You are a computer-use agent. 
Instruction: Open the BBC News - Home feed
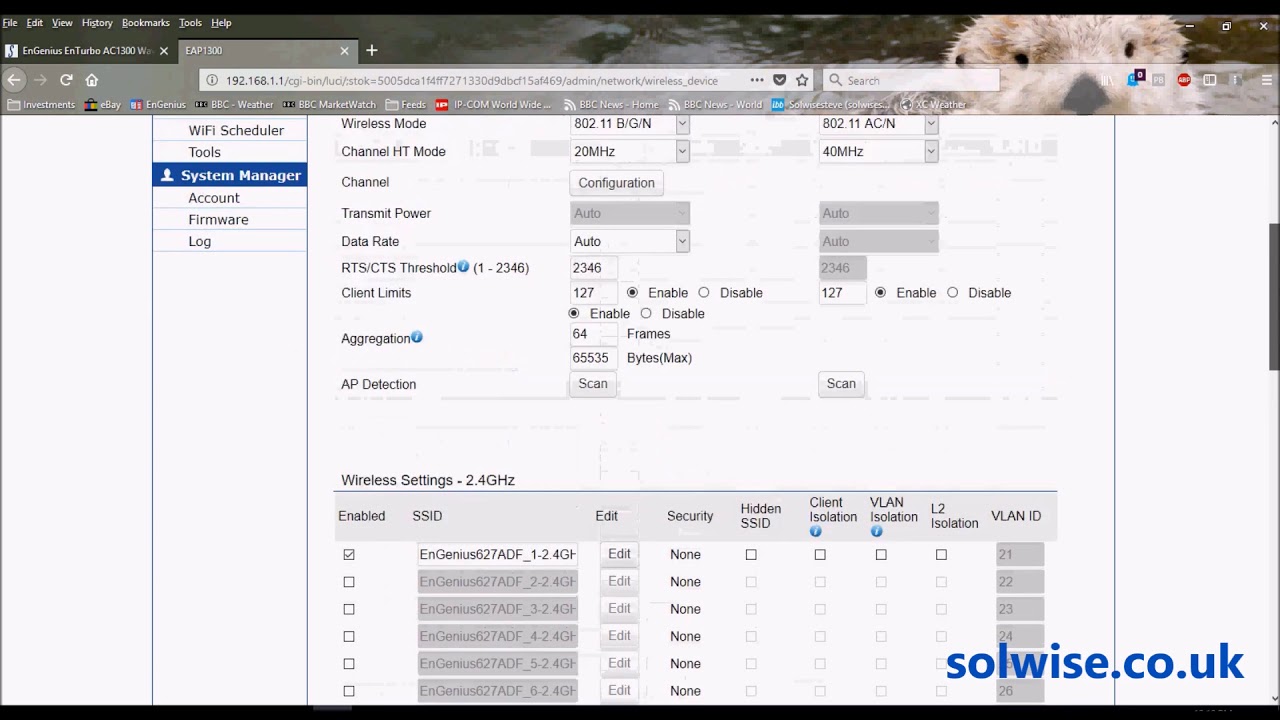click(611, 104)
